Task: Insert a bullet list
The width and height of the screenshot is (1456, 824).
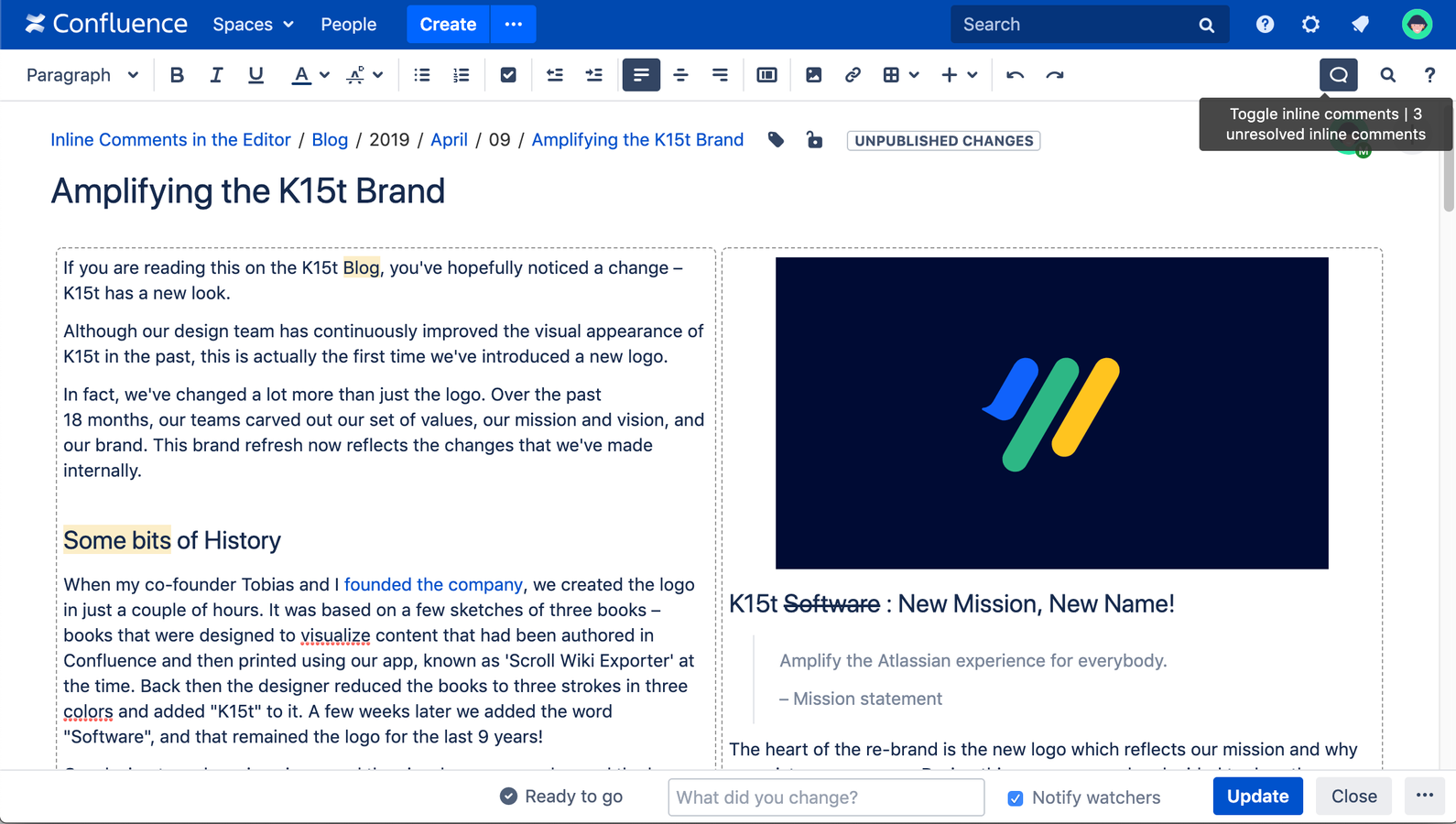Action: pyautogui.click(x=422, y=75)
